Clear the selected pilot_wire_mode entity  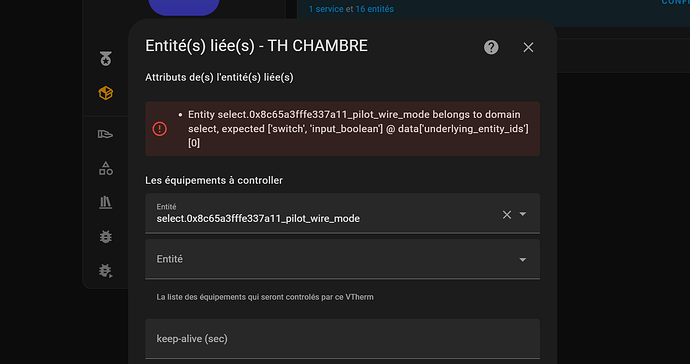tap(507, 214)
